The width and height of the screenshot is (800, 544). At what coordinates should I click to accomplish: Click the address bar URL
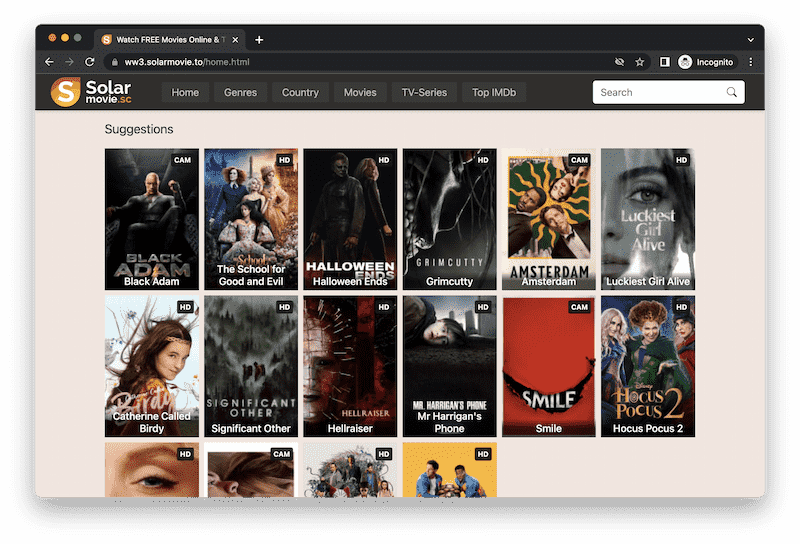click(x=187, y=62)
